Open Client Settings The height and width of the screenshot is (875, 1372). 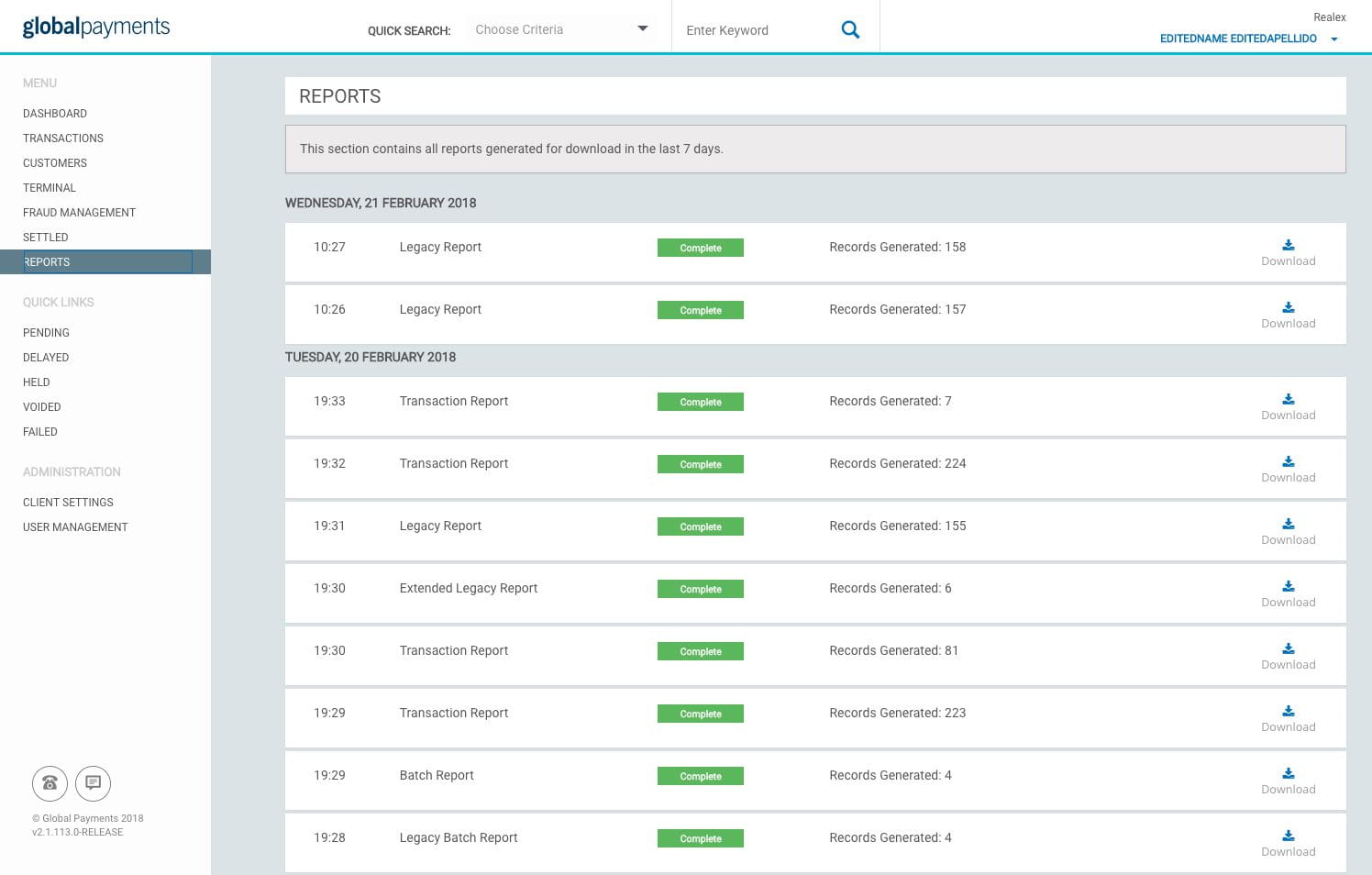68,503
